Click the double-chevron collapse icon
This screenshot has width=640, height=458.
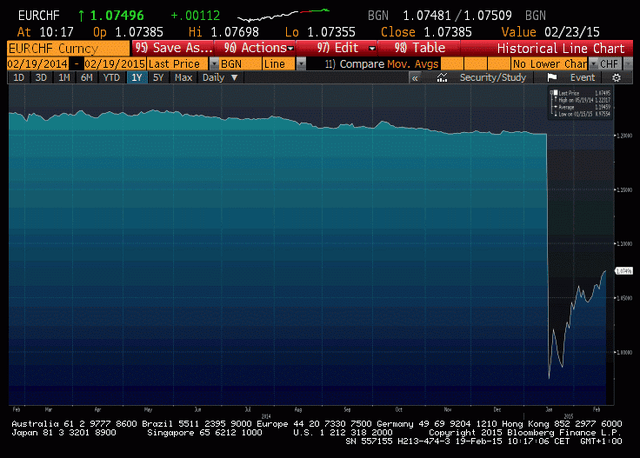(x=415, y=78)
